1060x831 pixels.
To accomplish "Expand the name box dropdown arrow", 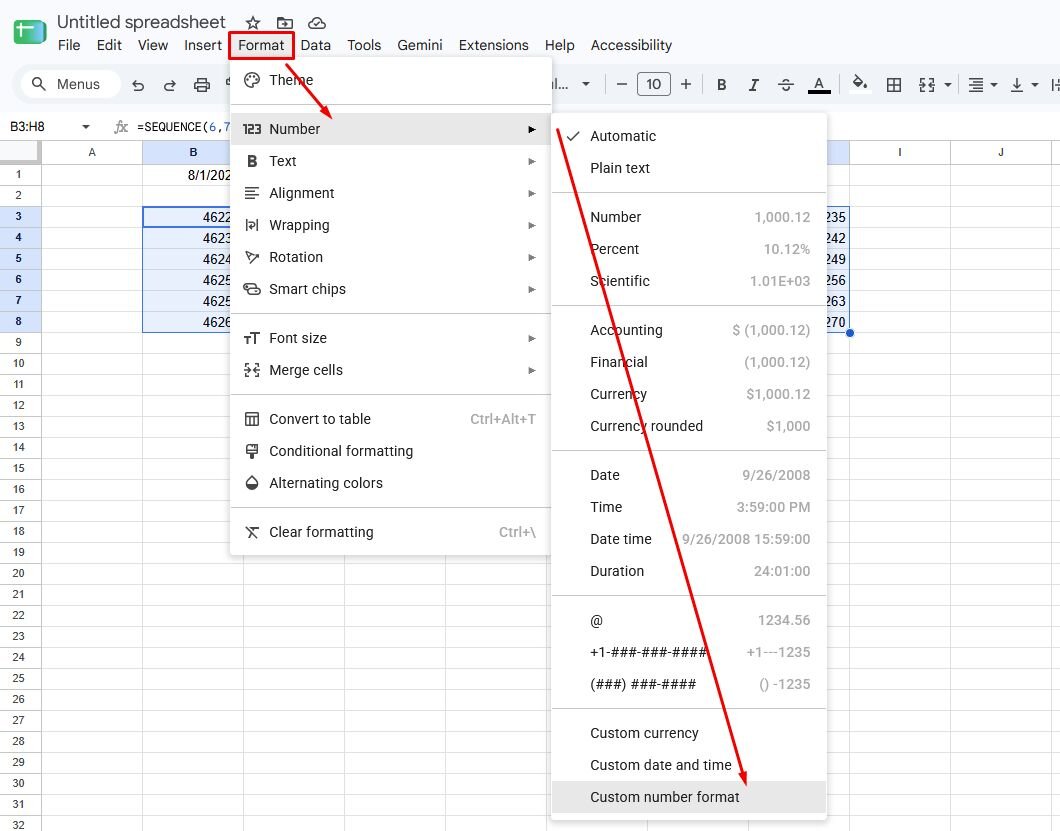I will (86, 126).
